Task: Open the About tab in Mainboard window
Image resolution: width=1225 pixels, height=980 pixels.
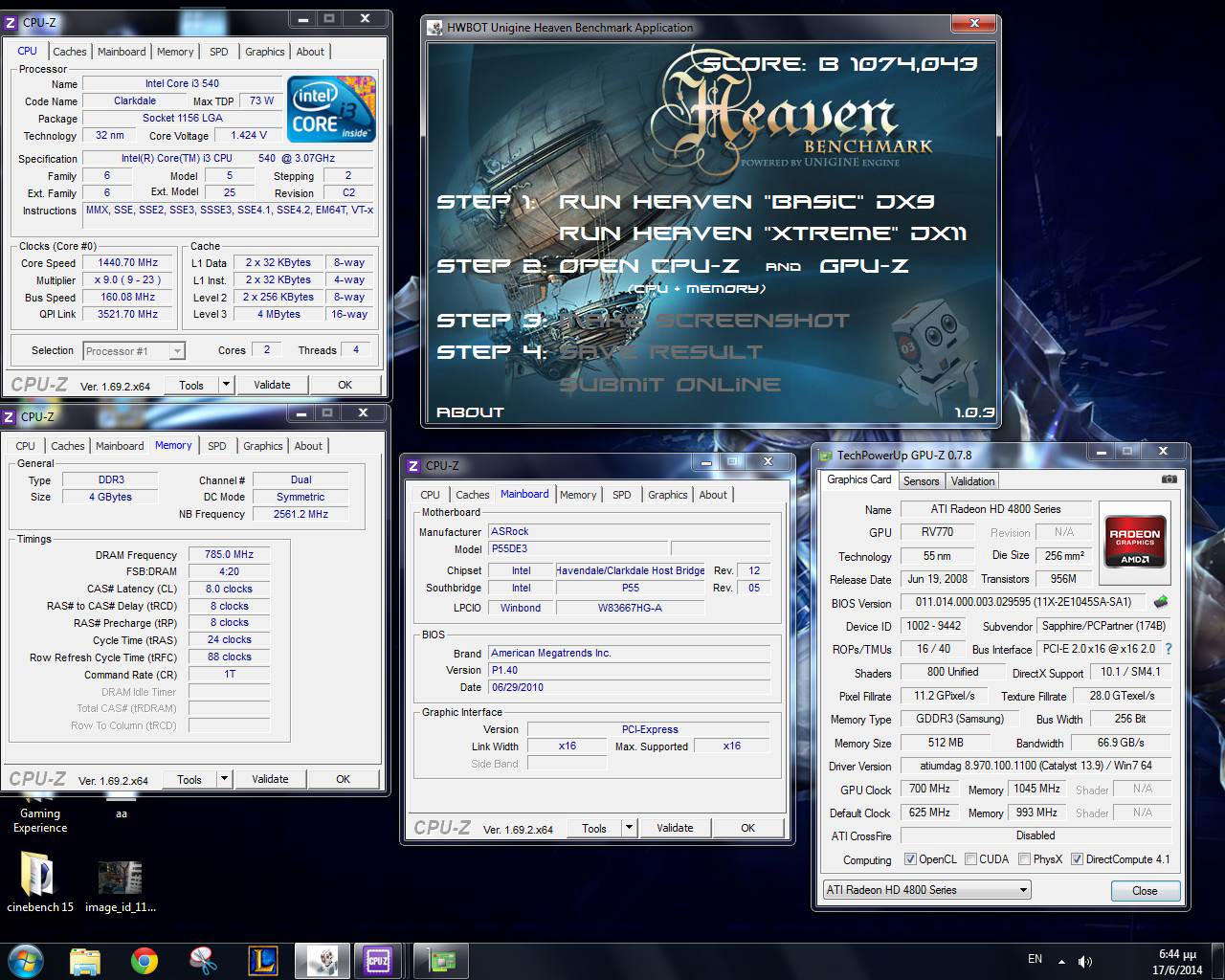Action: pos(713,495)
